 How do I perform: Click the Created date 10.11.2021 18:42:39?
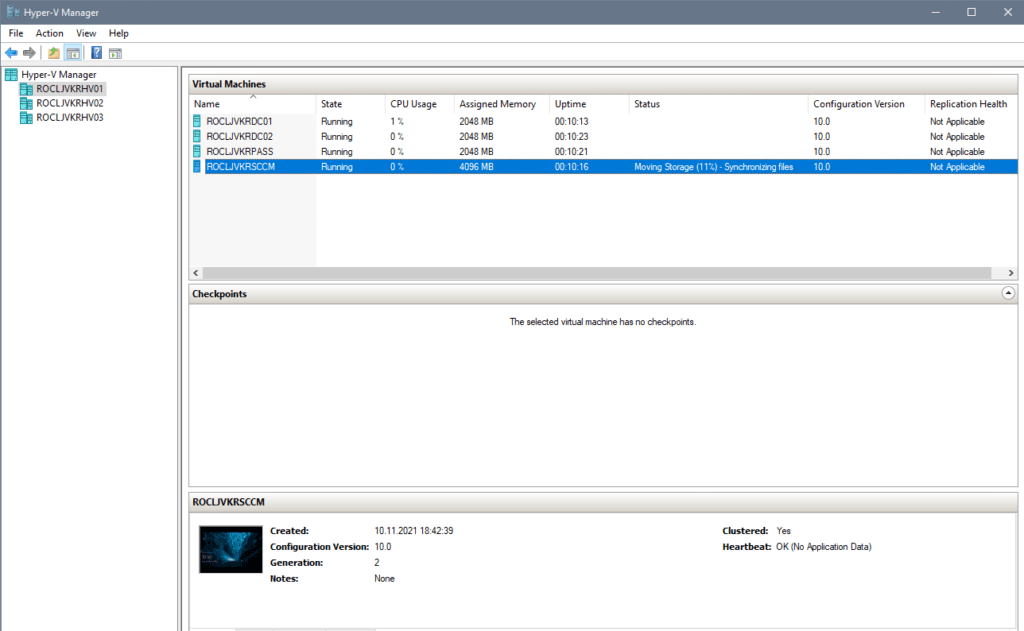[413, 530]
